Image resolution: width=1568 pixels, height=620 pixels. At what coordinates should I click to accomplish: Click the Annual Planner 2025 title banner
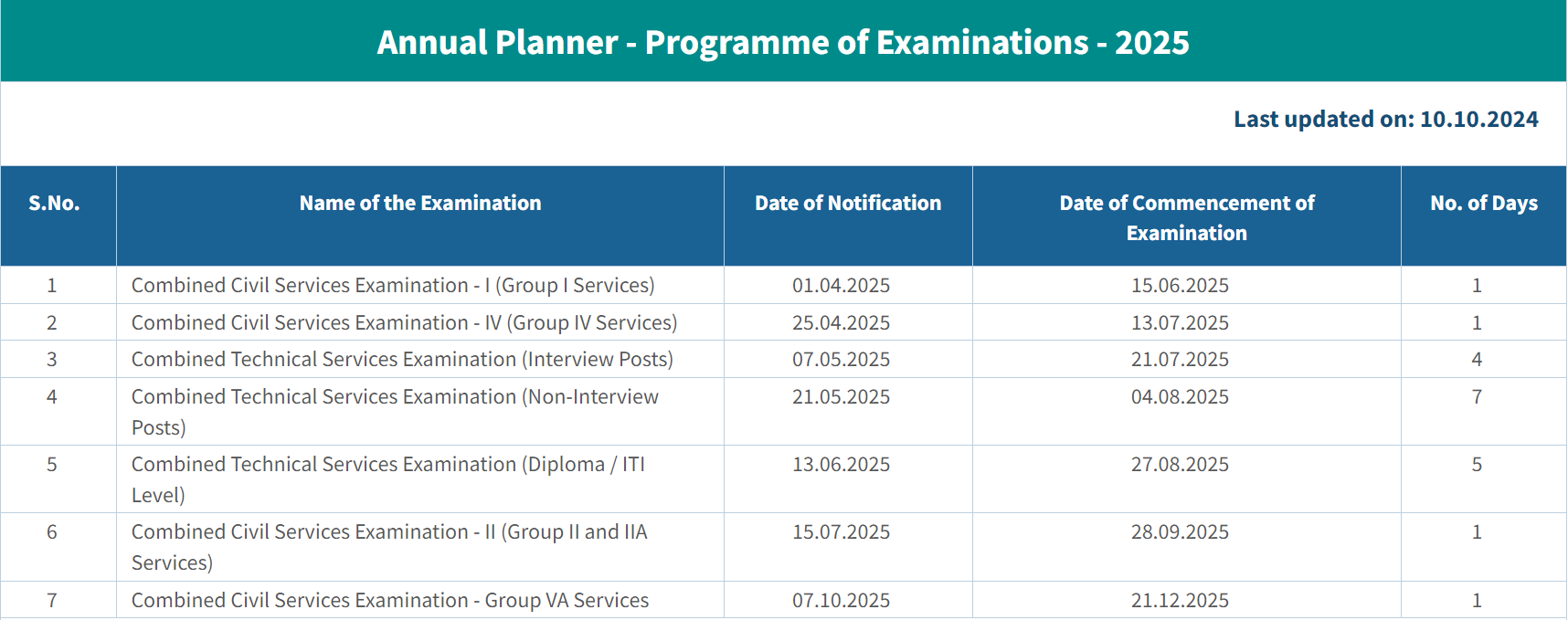click(x=783, y=41)
